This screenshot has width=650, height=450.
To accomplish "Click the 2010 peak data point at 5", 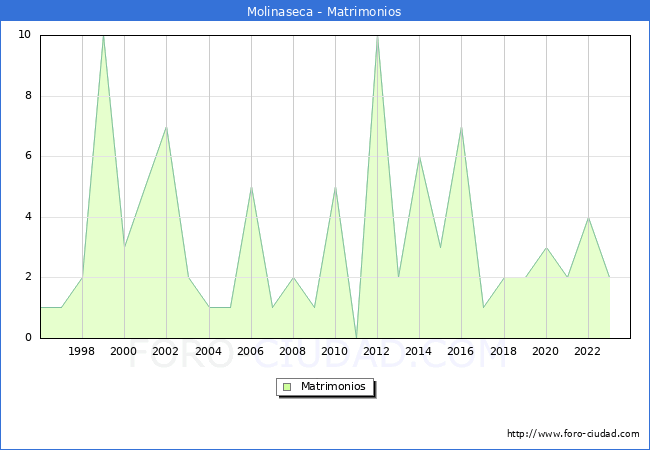I will click(335, 187).
